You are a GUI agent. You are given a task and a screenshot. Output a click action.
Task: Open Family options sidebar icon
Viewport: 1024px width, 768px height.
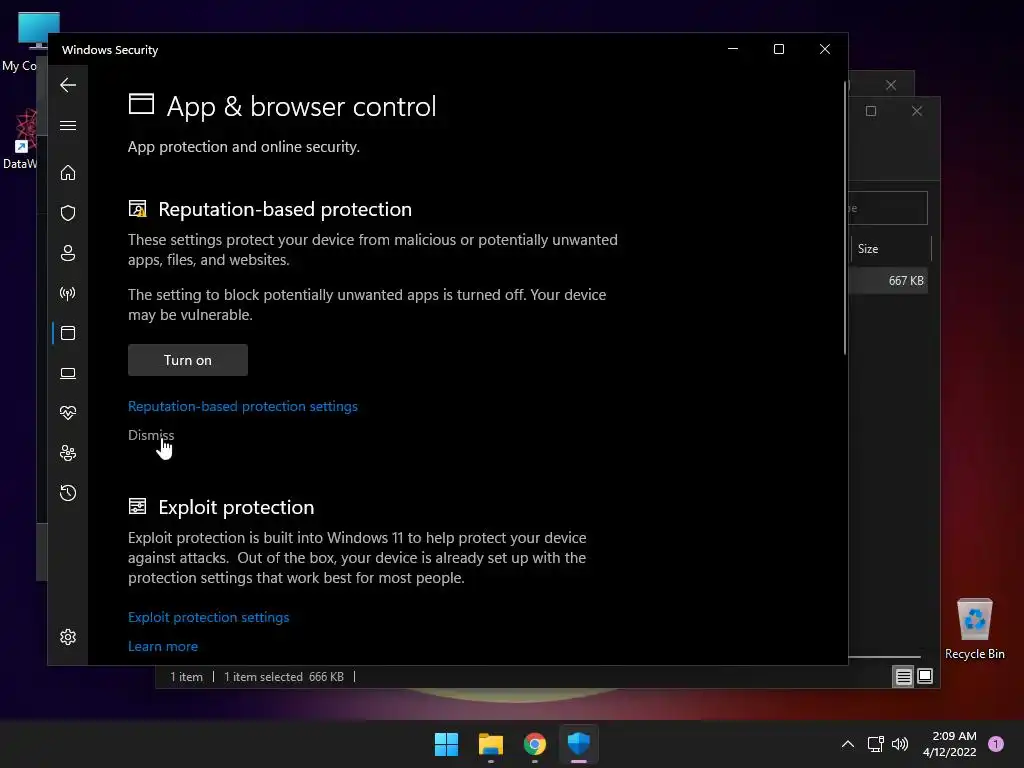[68, 453]
